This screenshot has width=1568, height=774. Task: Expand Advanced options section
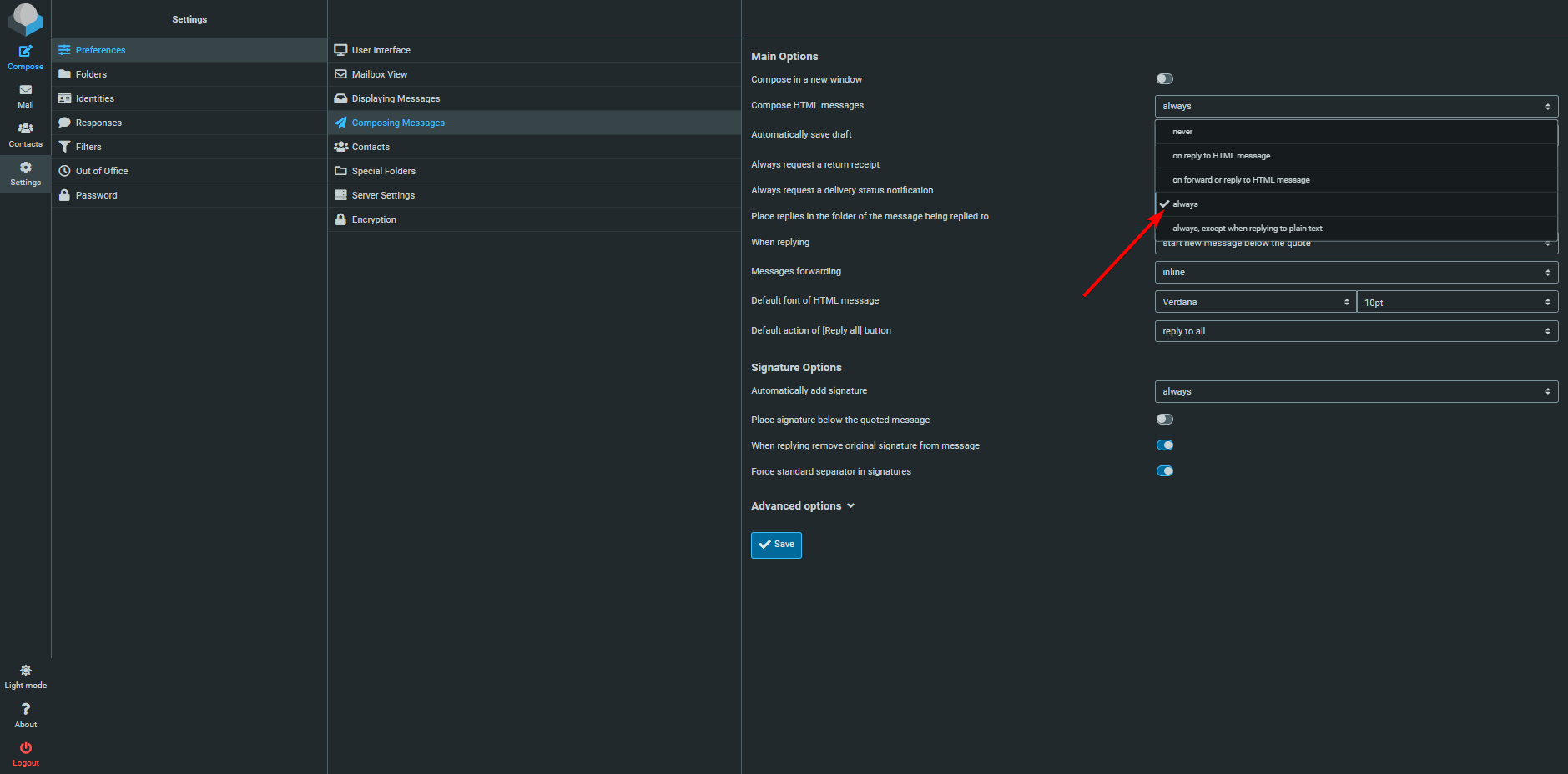802,506
